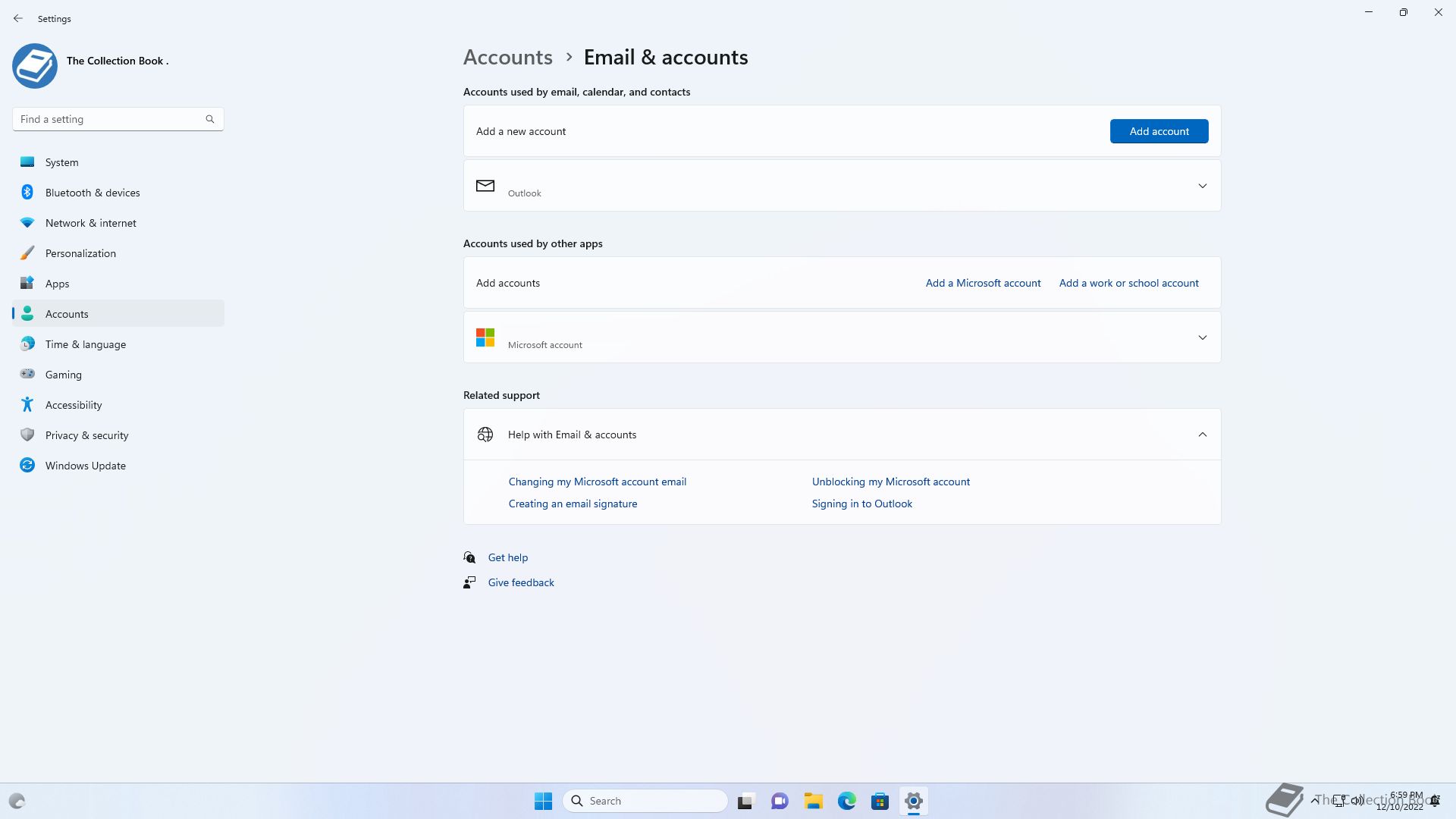Image resolution: width=1456 pixels, height=819 pixels.
Task: Open Privacy & security settings
Action: pos(118,435)
